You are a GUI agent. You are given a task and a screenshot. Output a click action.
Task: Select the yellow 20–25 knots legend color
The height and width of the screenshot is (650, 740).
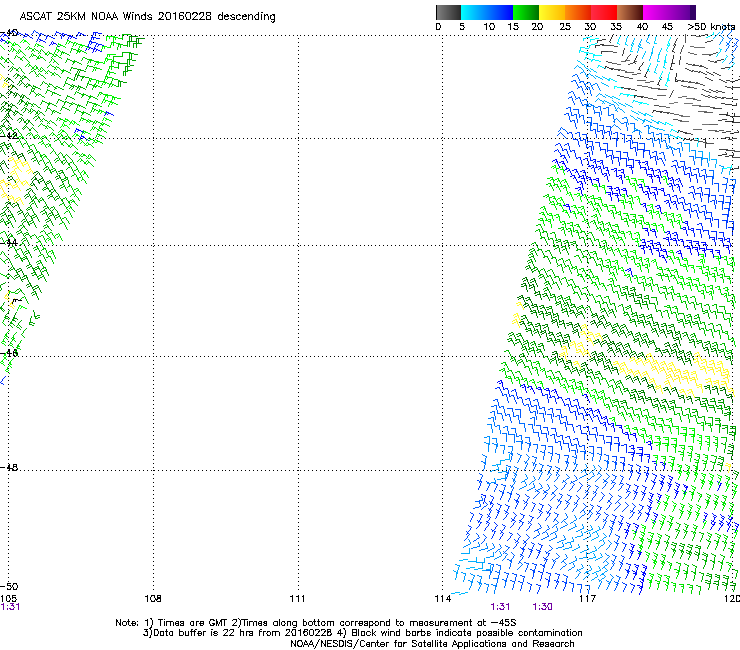(552, 12)
